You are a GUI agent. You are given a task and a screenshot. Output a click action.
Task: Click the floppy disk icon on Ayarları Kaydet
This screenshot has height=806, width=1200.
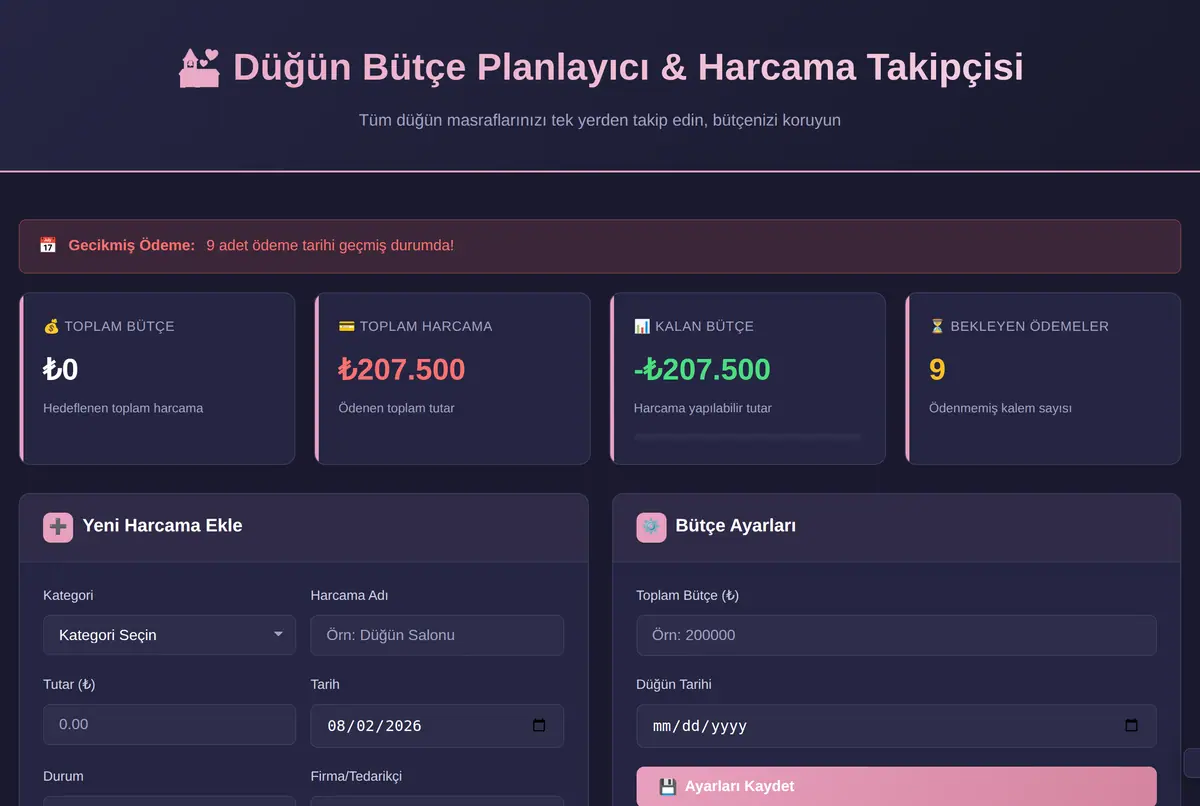click(668, 787)
